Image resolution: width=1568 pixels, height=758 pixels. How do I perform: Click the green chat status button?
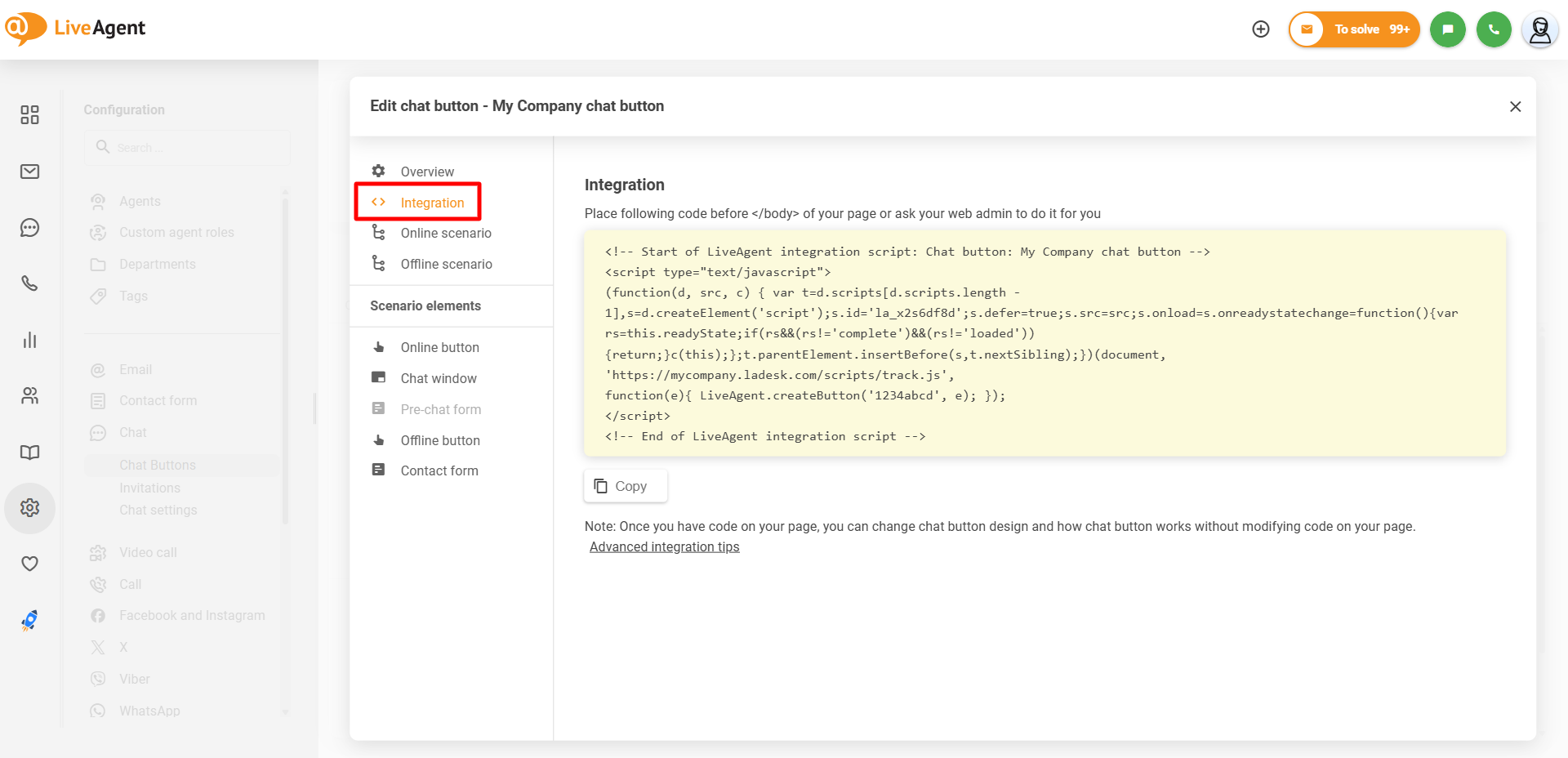click(1447, 29)
